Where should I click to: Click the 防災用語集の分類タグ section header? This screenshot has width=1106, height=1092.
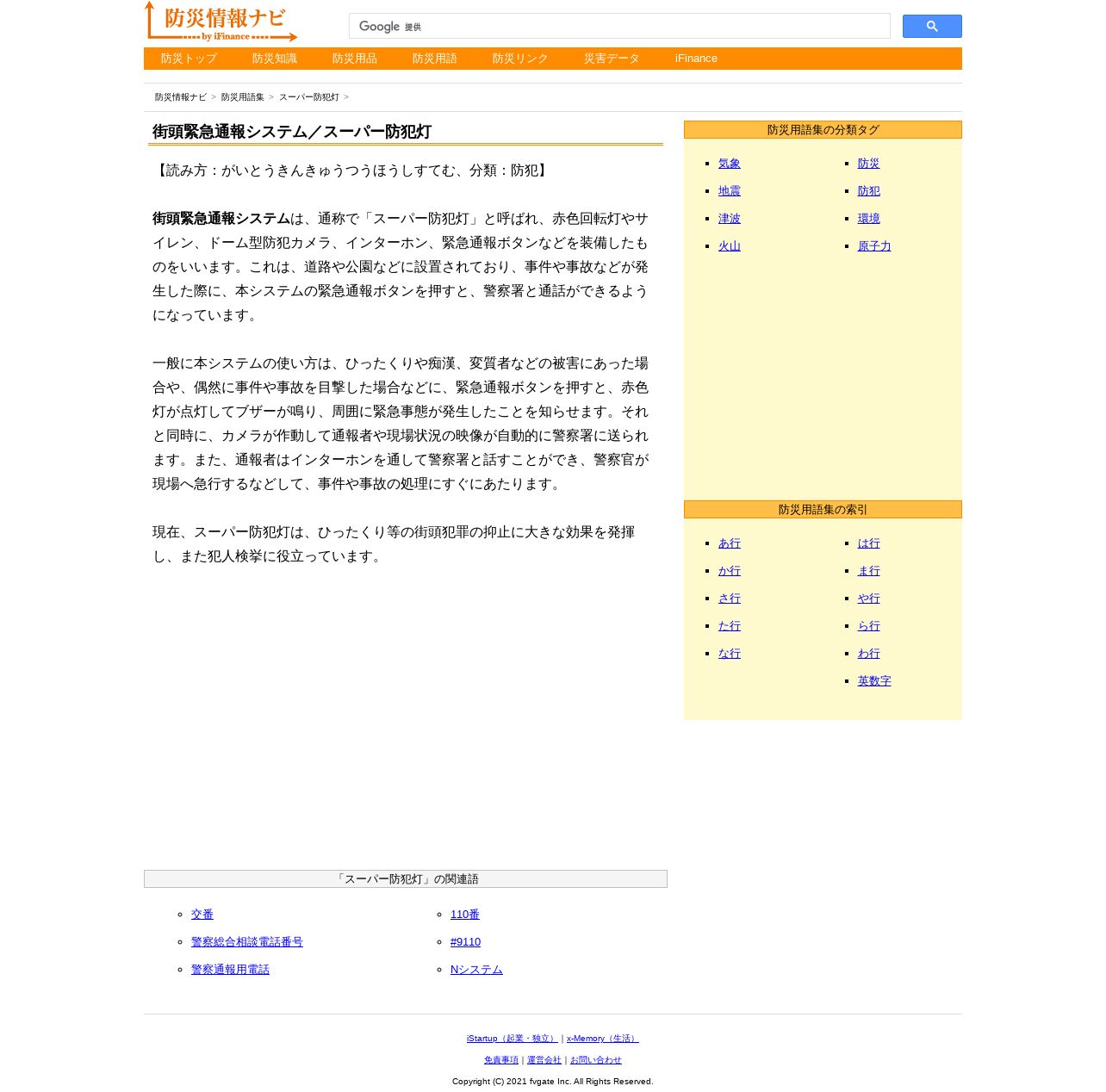(x=823, y=130)
